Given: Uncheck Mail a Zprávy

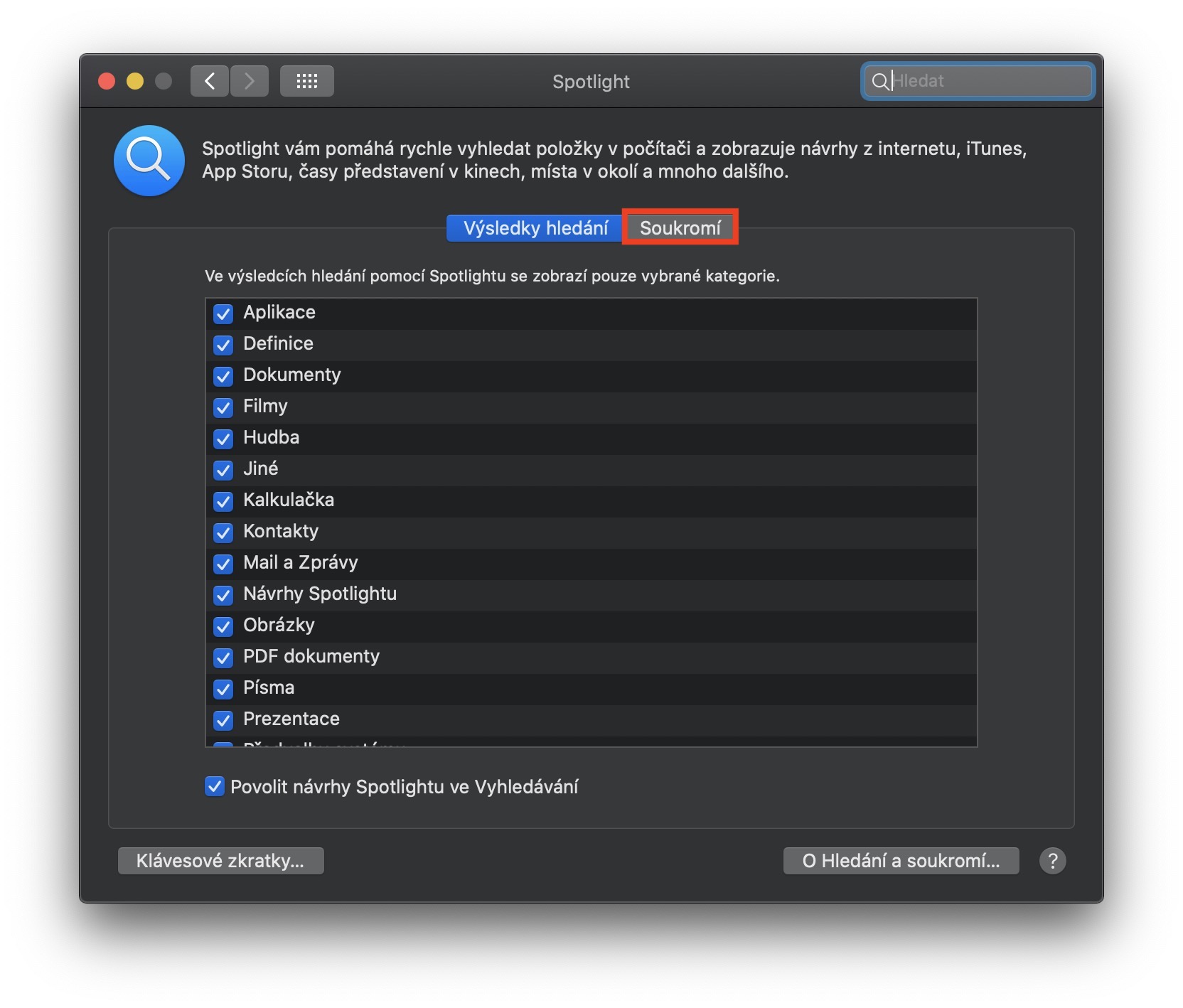Looking at the screenshot, I should (223, 564).
